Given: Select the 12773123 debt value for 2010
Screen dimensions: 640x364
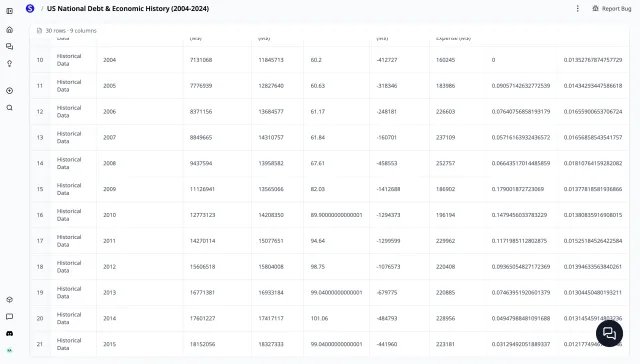Looking at the screenshot, I should [x=202, y=215].
